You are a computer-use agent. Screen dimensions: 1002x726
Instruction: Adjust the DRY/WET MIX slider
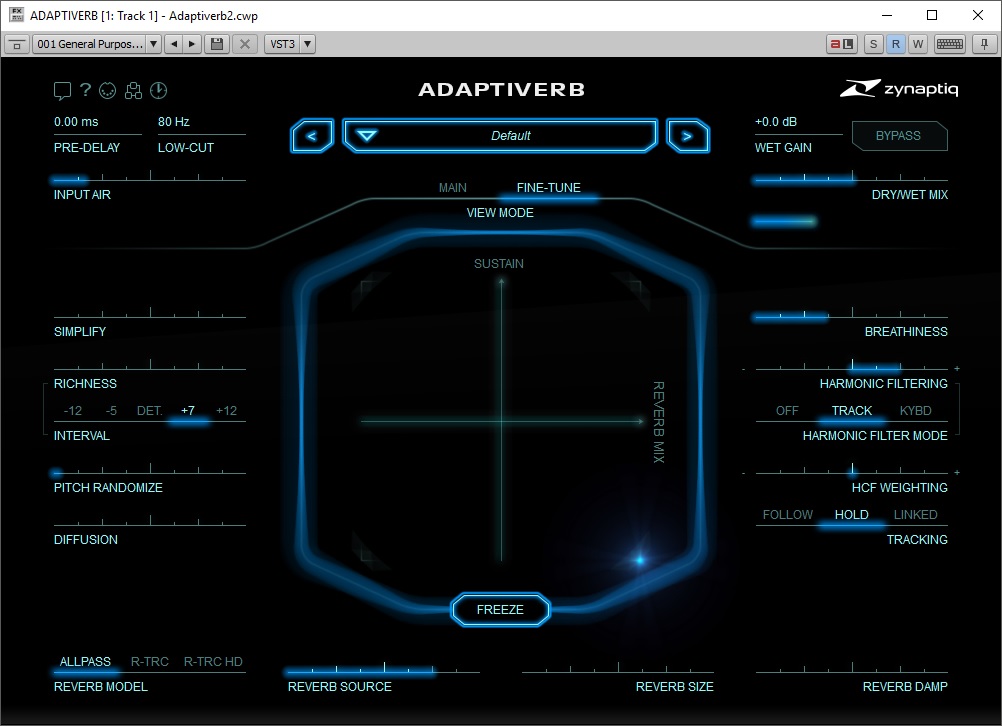(851, 178)
